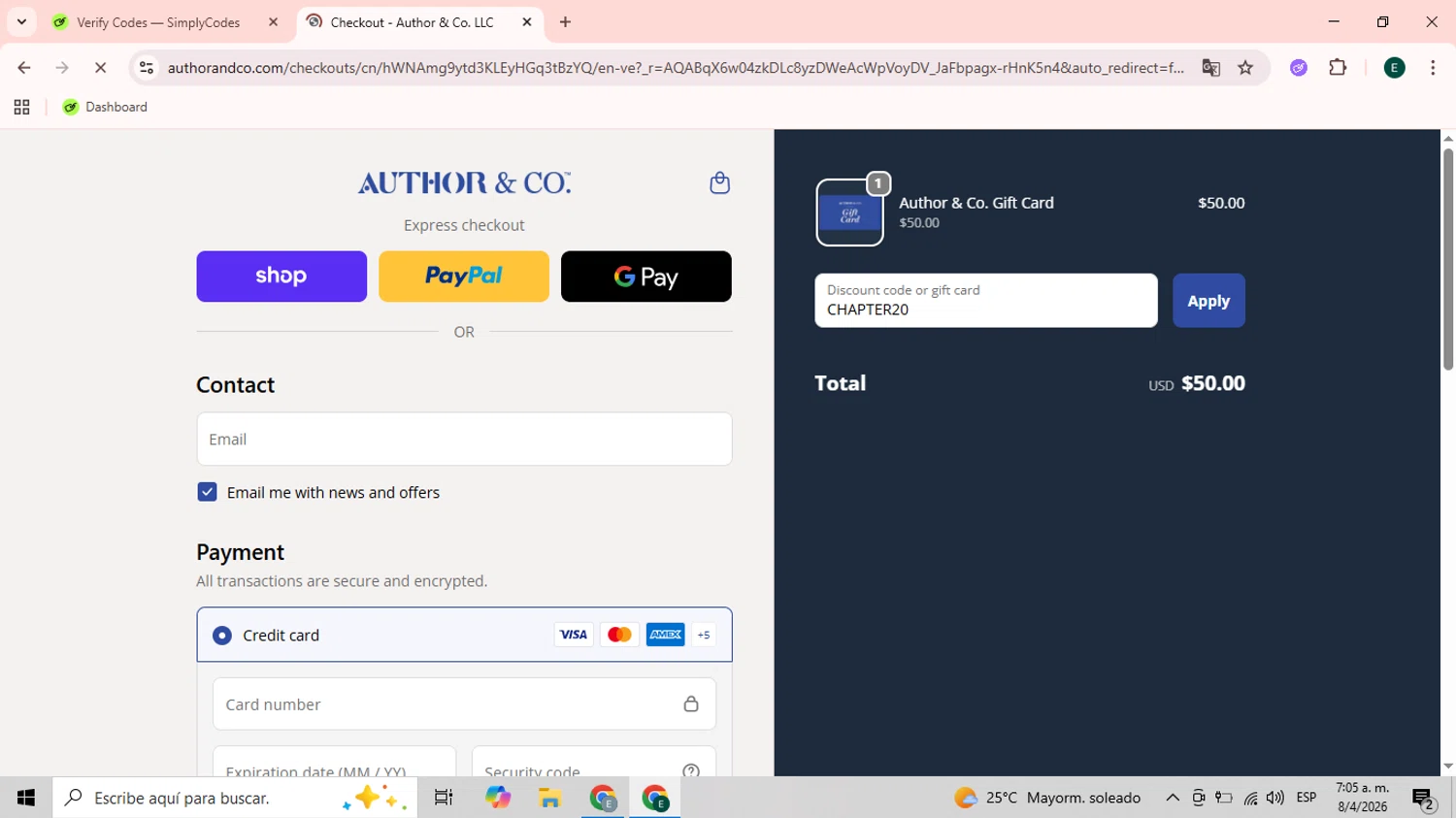
Task: Open the Chrome apps grid icon
Action: pyautogui.click(x=21, y=107)
